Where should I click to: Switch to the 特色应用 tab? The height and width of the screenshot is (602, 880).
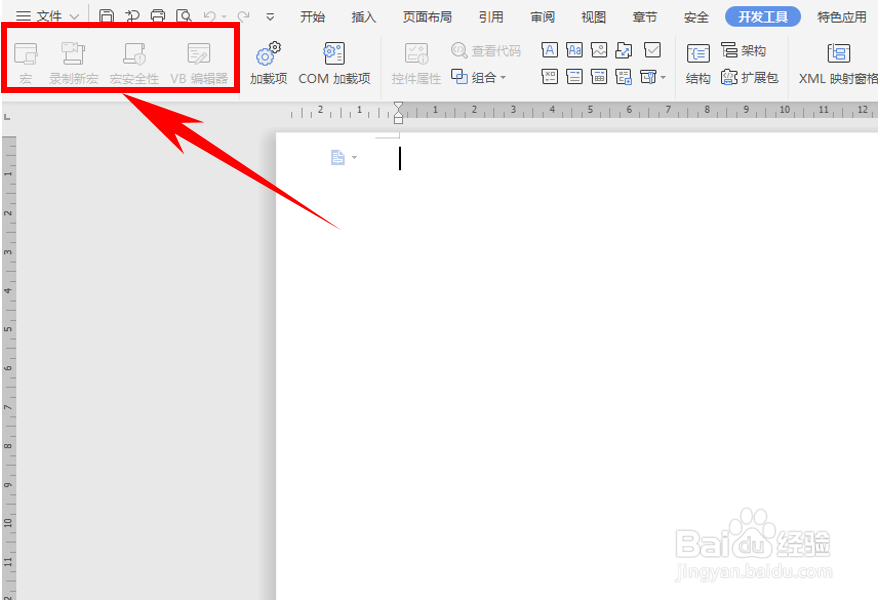click(x=842, y=17)
